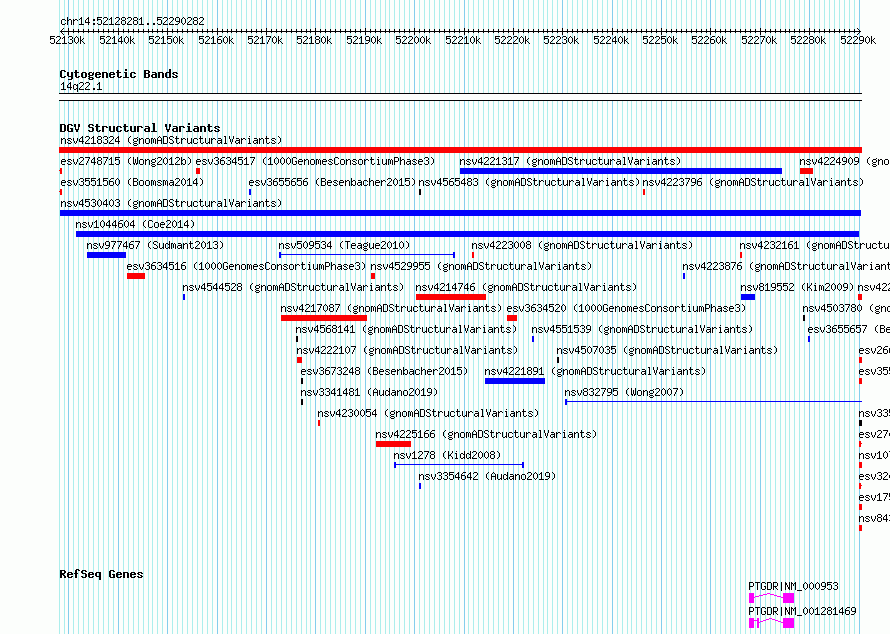Image resolution: width=890 pixels, height=634 pixels.
Task: Open the nsv977467 (Sudmant2013) label
Action: (155, 245)
